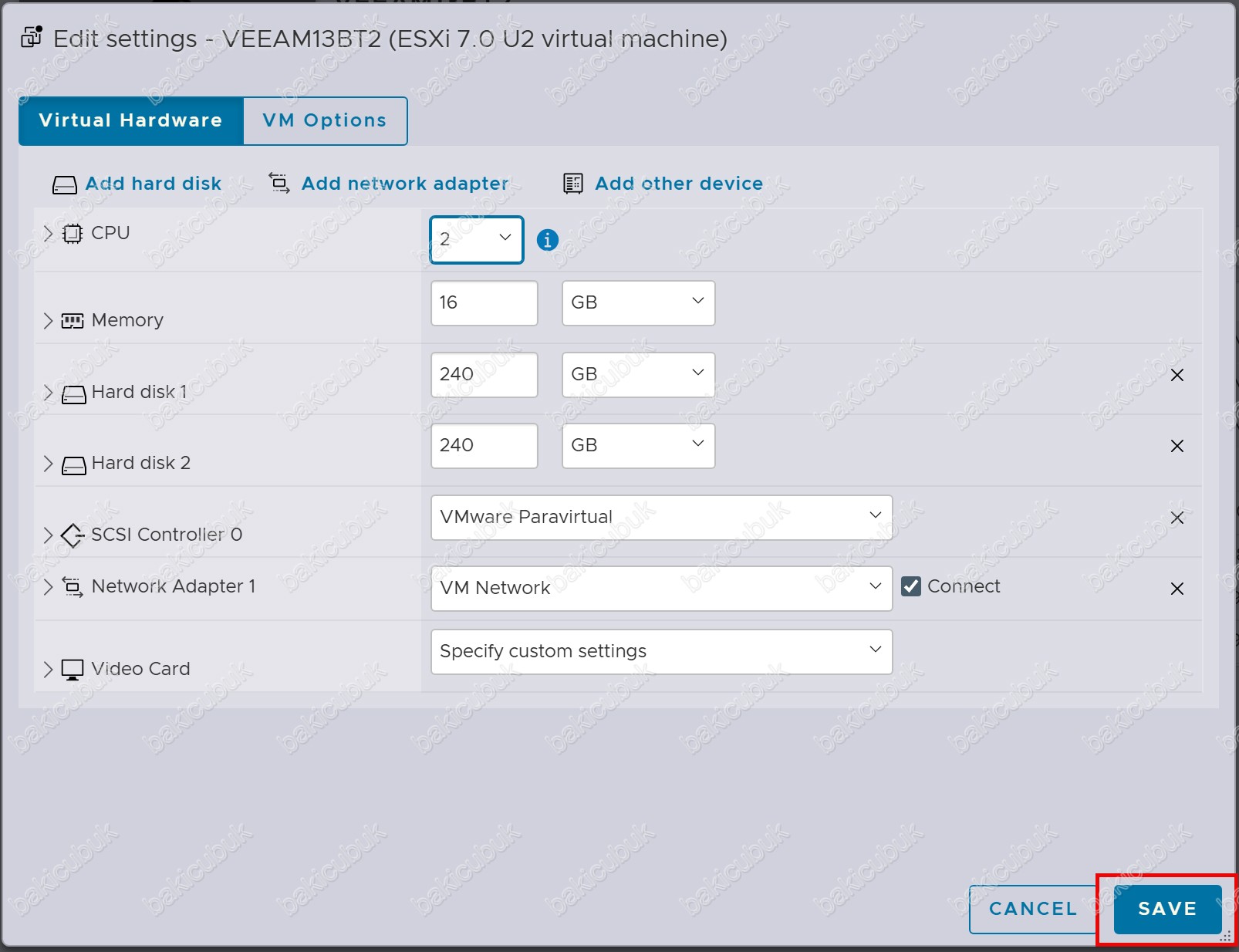The height and width of the screenshot is (952, 1239).
Task: Click the Edit settings VM icon in title
Action: click(x=31, y=37)
